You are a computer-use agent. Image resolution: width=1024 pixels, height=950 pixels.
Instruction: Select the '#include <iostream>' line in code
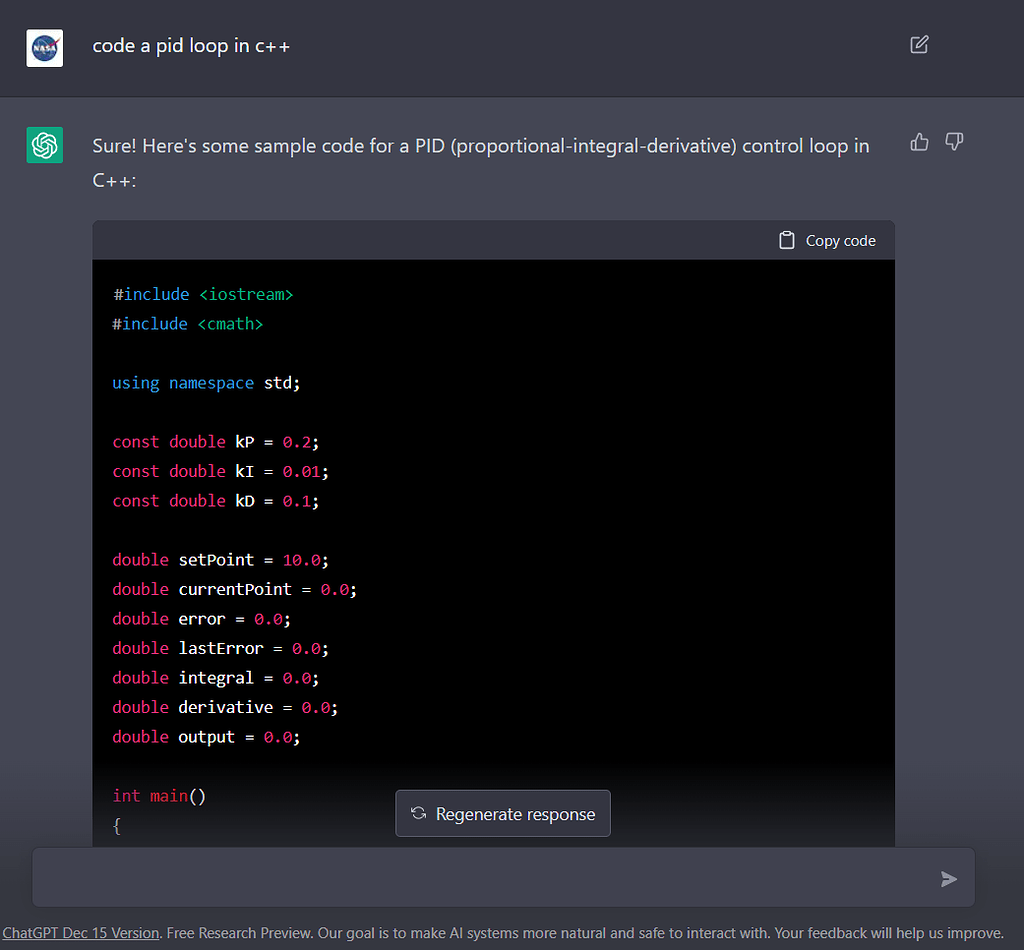(x=202, y=294)
